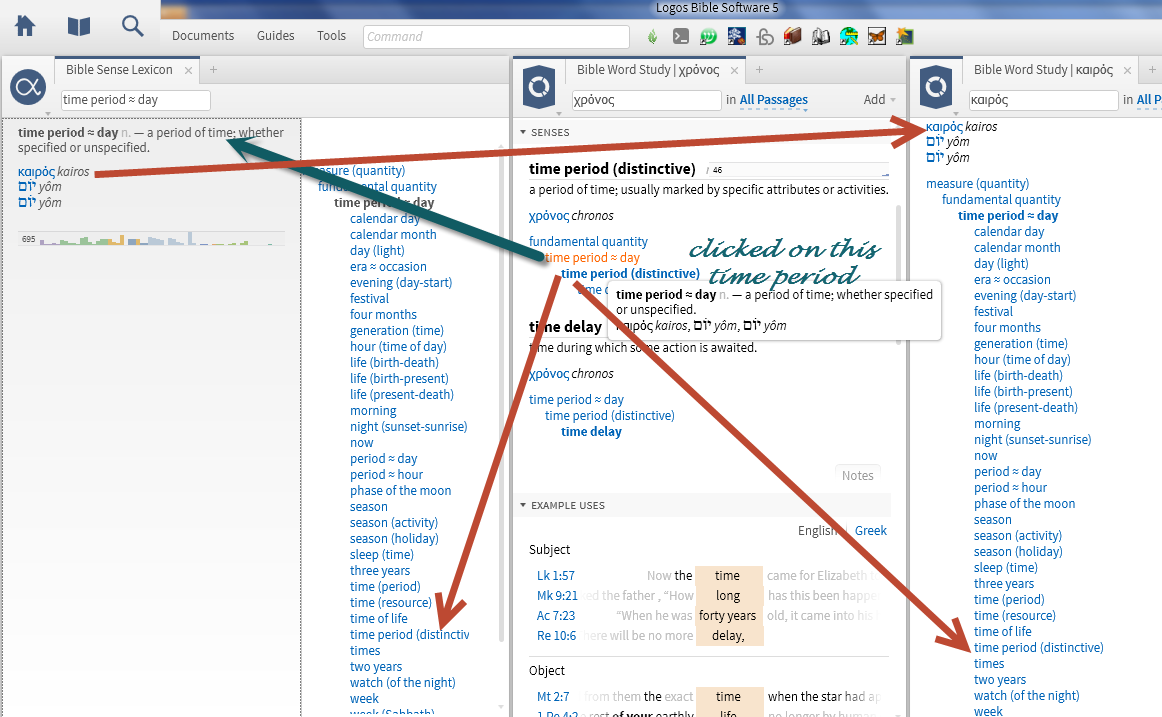Screen dimensions: 1162x717
Task: Click the 'time period ≈ day' lexicon search field
Action: (x=136, y=100)
